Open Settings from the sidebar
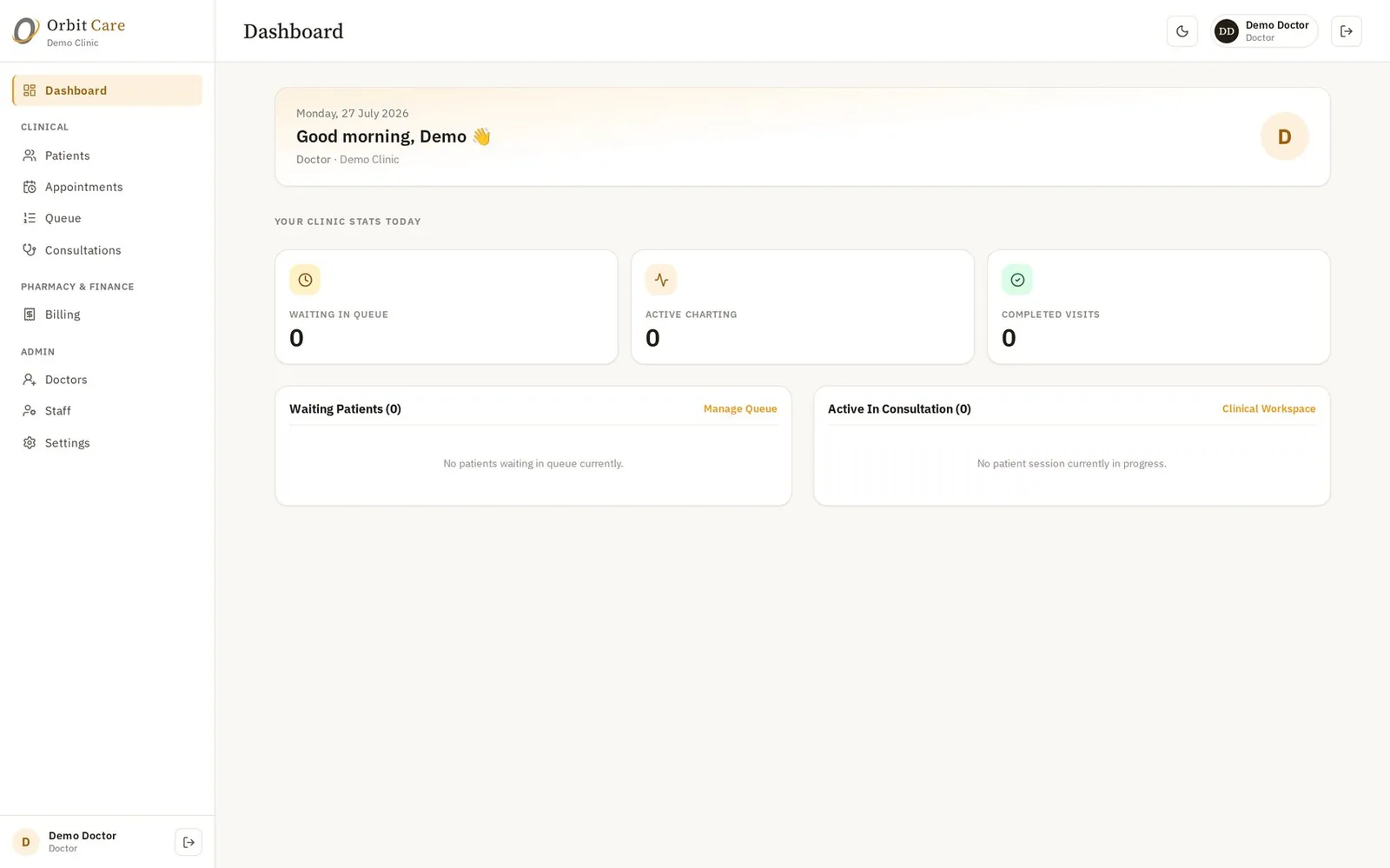Viewport: 1390px width, 868px height. [108, 443]
